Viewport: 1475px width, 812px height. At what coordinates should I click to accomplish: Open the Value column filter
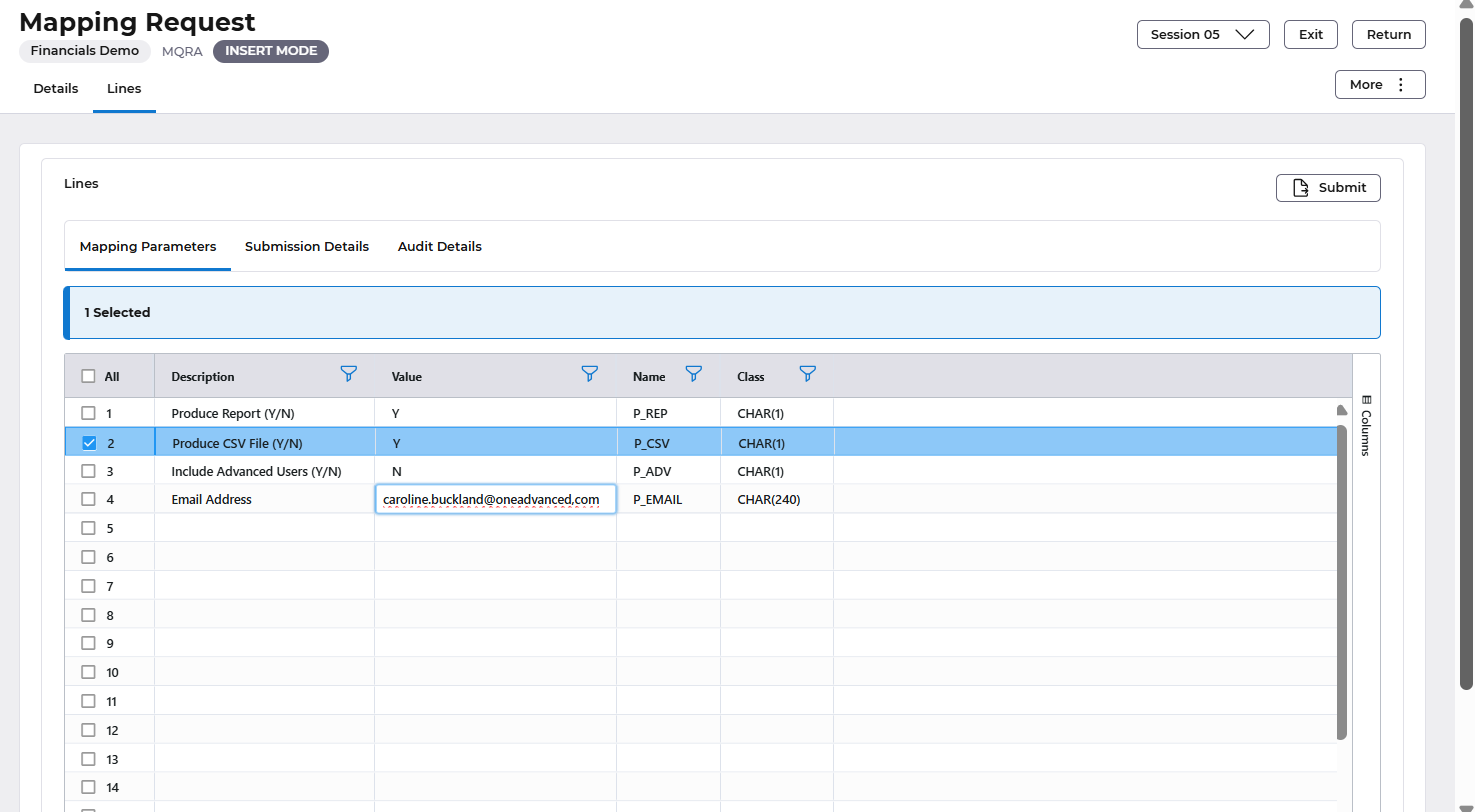point(590,374)
